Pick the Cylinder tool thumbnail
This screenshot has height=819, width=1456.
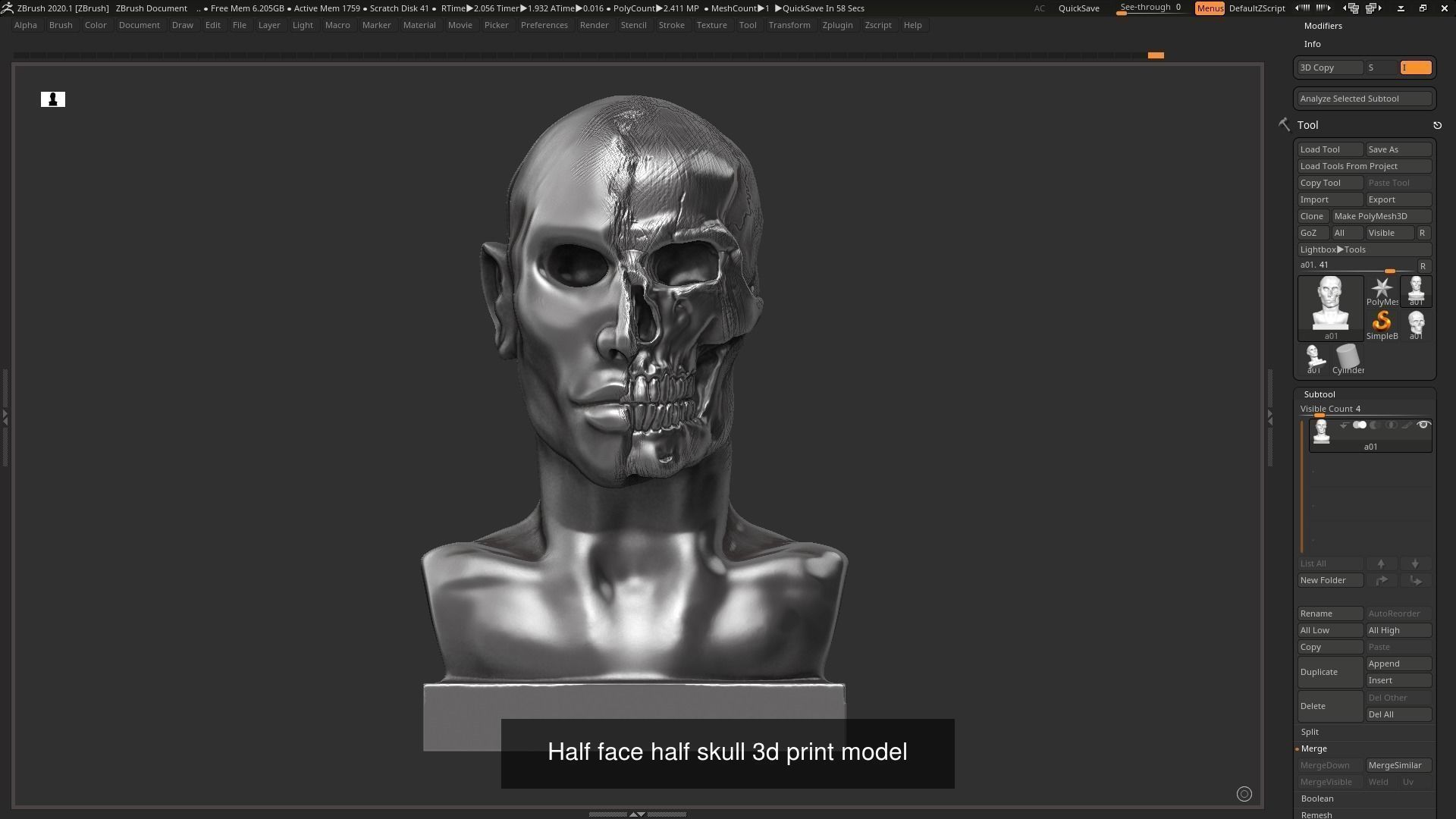click(1348, 357)
